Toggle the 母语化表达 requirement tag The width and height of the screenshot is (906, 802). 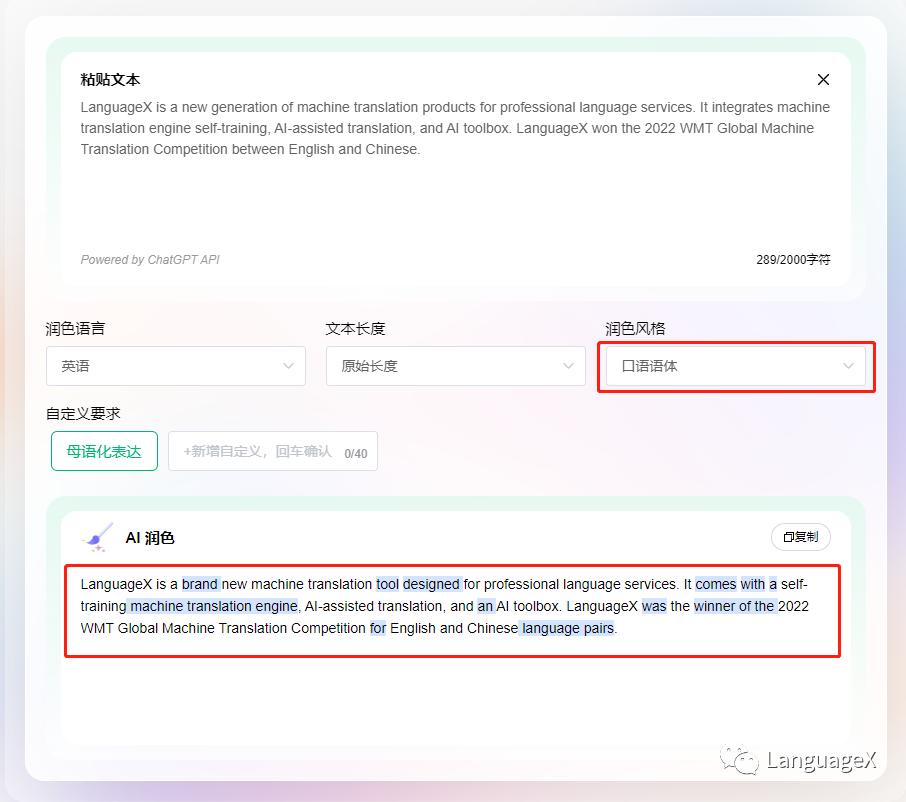pyautogui.click(x=104, y=451)
